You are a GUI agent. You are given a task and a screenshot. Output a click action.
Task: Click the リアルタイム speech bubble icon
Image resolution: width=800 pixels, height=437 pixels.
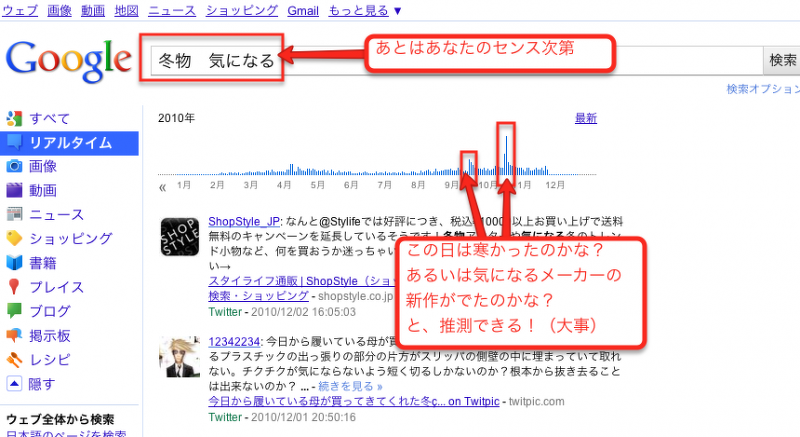click(x=14, y=143)
